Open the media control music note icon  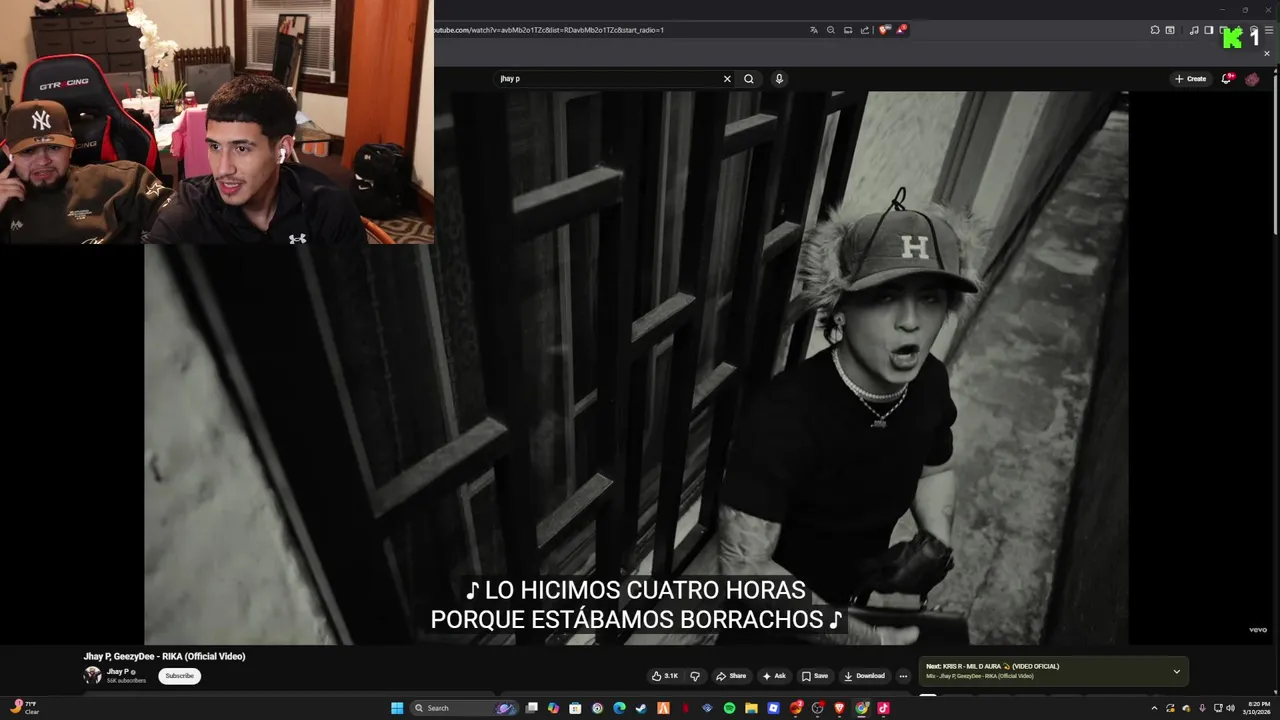[x=1194, y=30]
